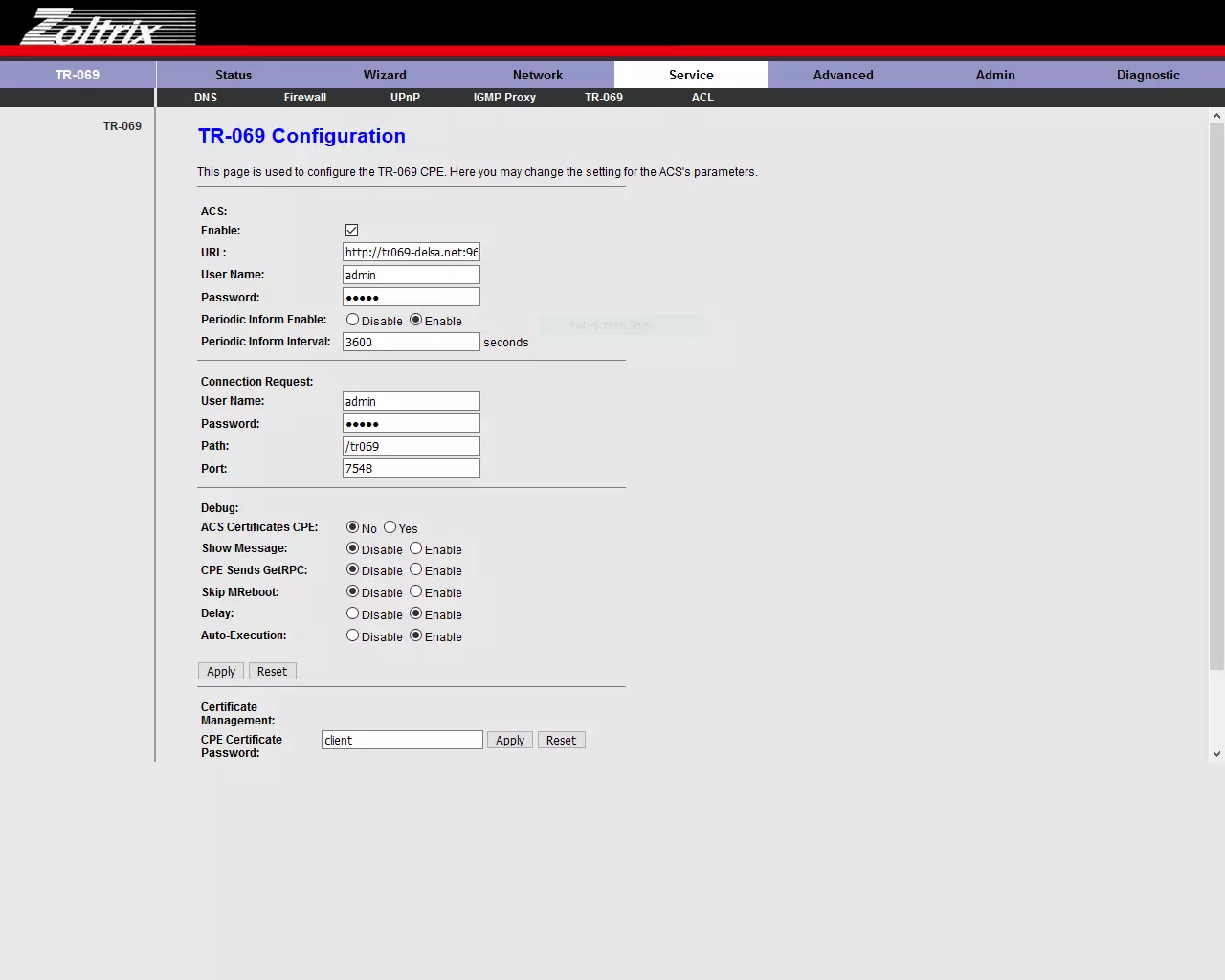
Task: Go to the IGMP Proxy submenu
Action: [x=504, y=98]
